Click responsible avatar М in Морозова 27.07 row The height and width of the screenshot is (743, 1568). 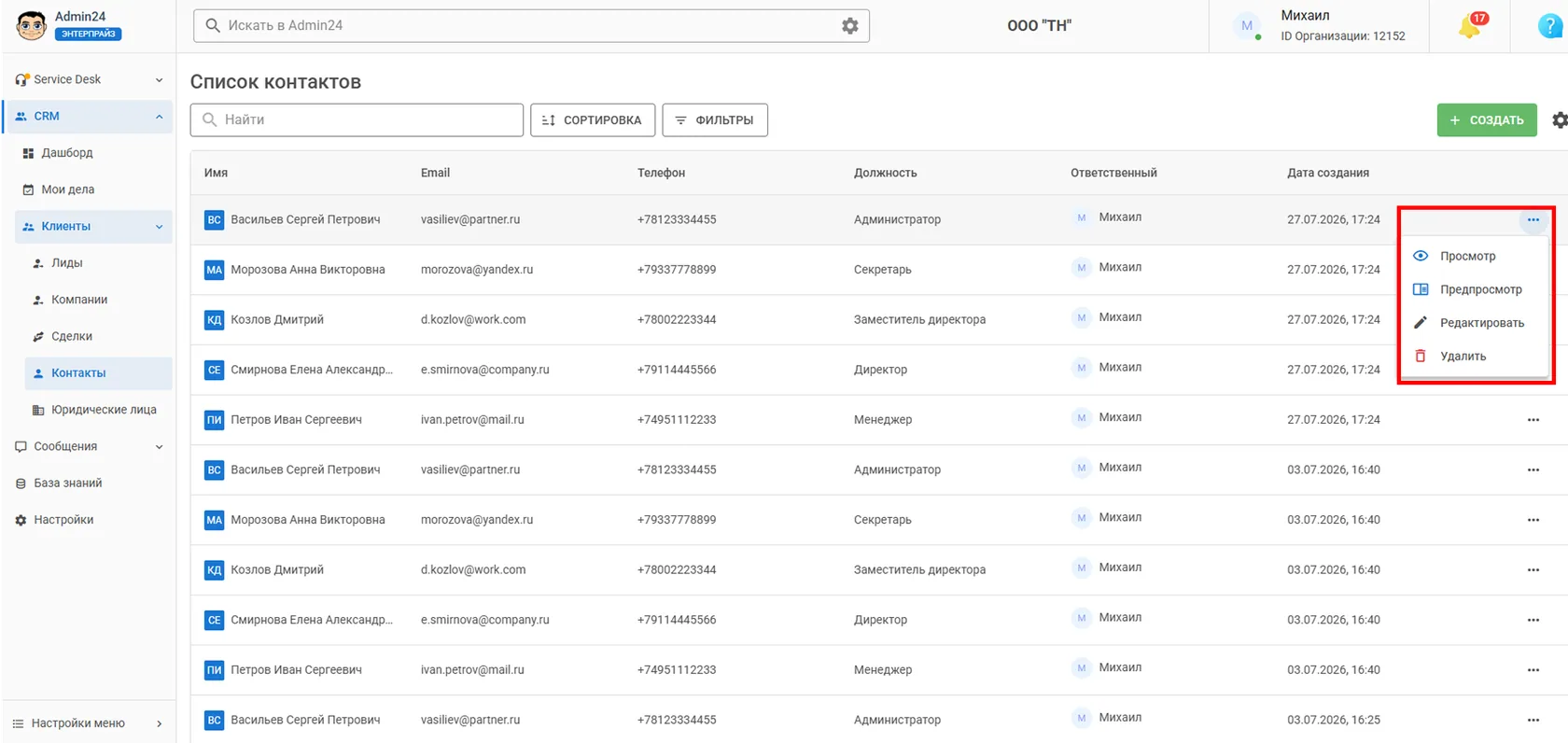pos(1081,268)
